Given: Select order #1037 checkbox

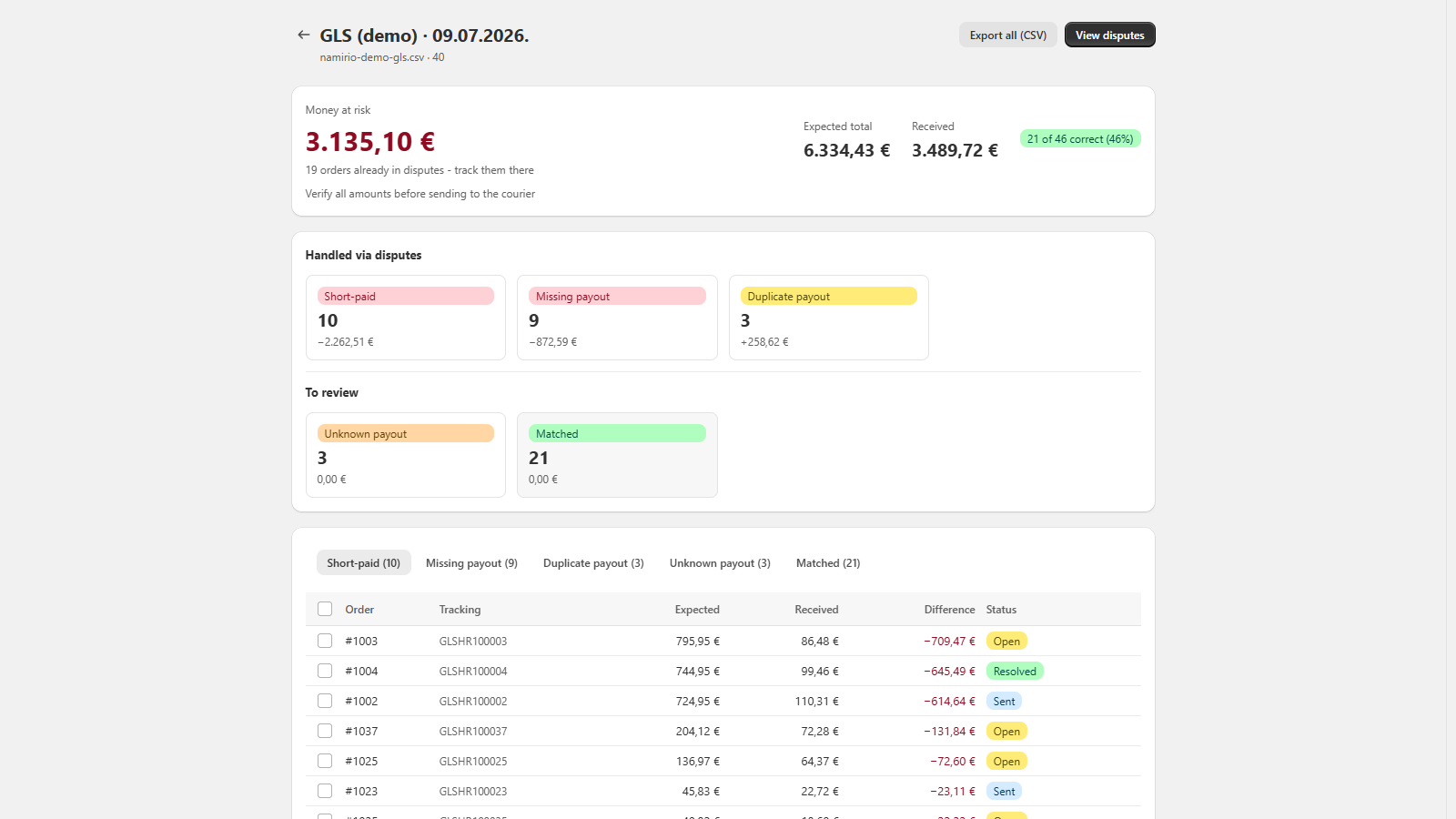Looking at the screenshot, I should pyautogui.click(x=325, y=731).
